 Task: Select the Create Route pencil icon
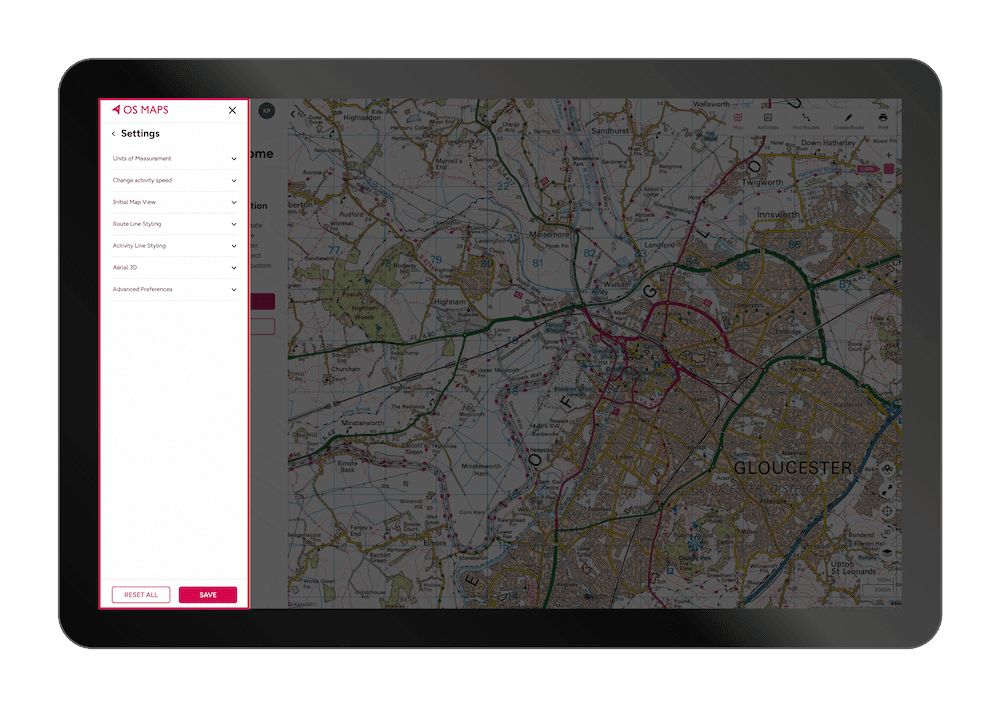848,117
